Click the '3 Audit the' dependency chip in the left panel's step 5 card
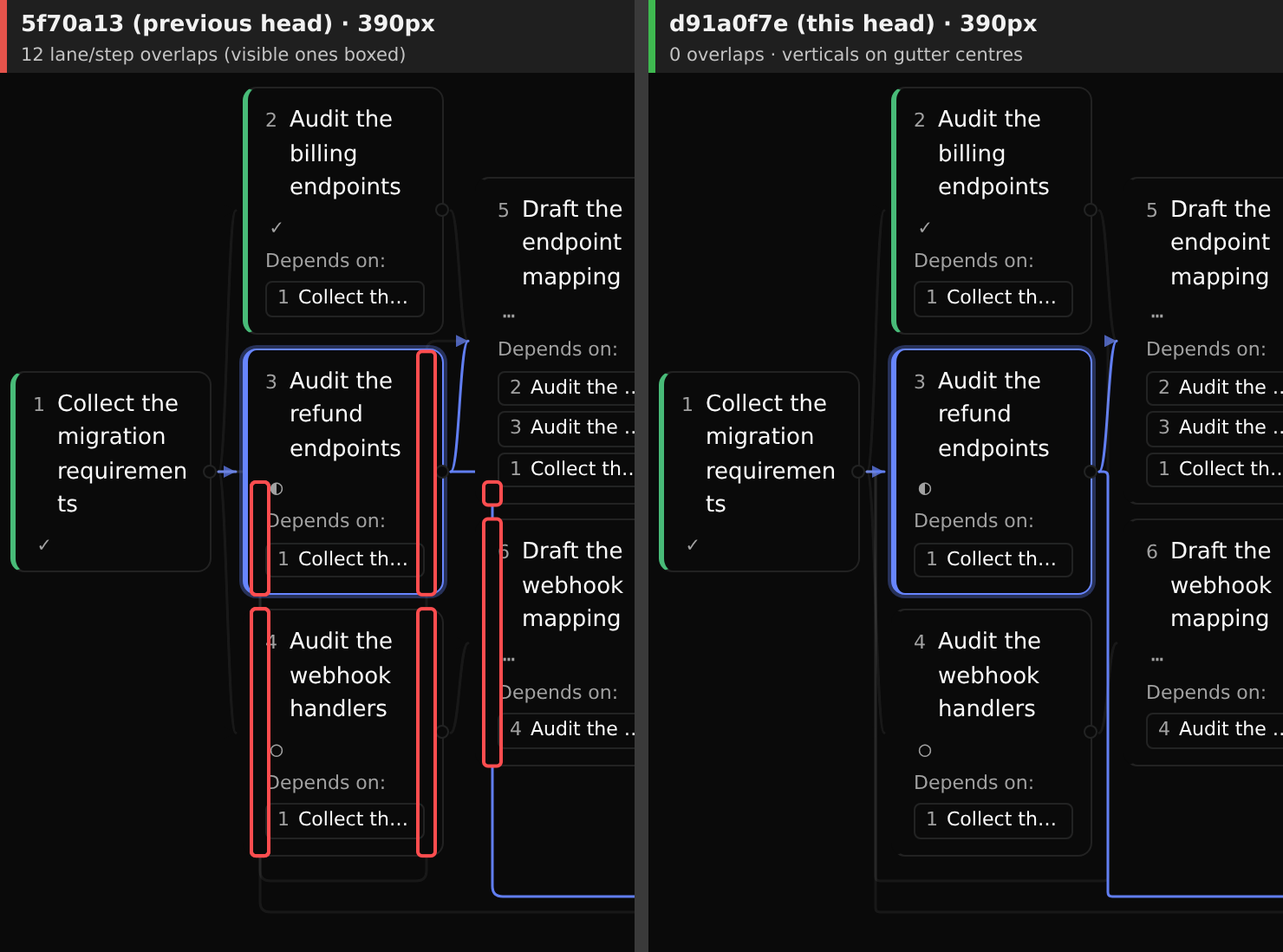The width and height of the screenshot is (1283, 952). pos(567,427)
